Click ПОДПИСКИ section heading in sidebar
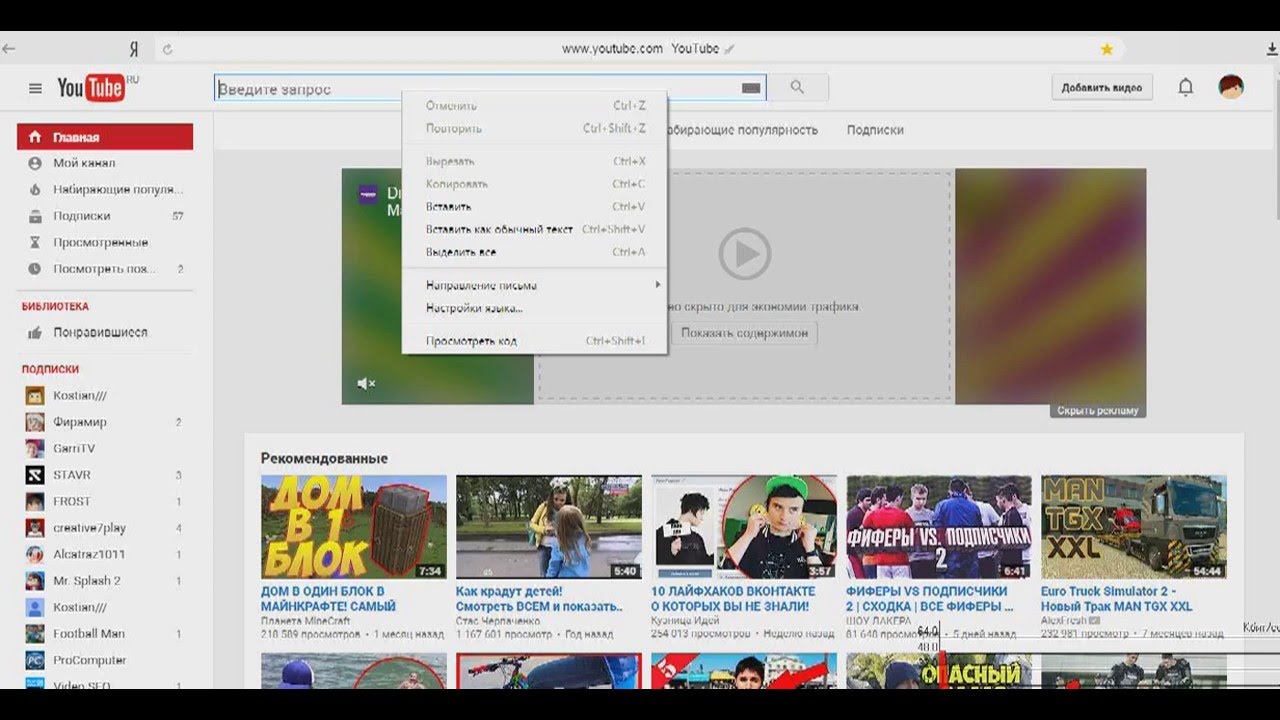Screen dimensions: 1280x720 pyautogui.click(x=50, y=369)
